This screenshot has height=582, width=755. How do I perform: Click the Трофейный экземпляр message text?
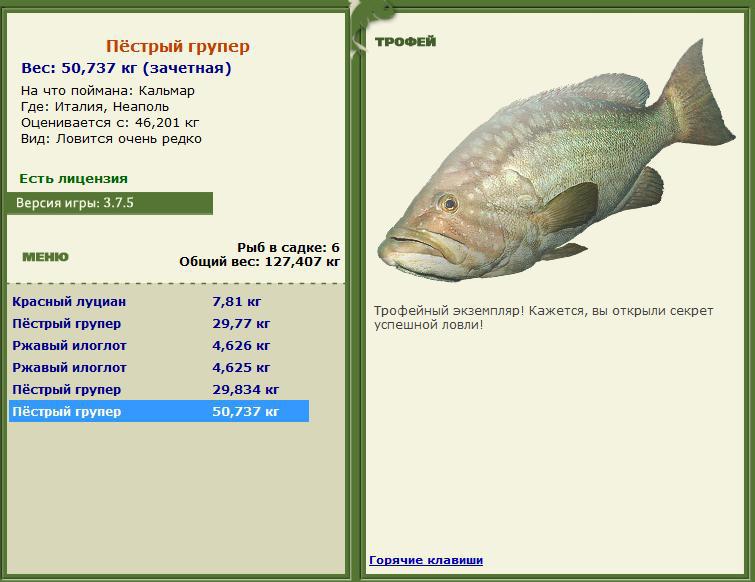[x=544, y=318]
